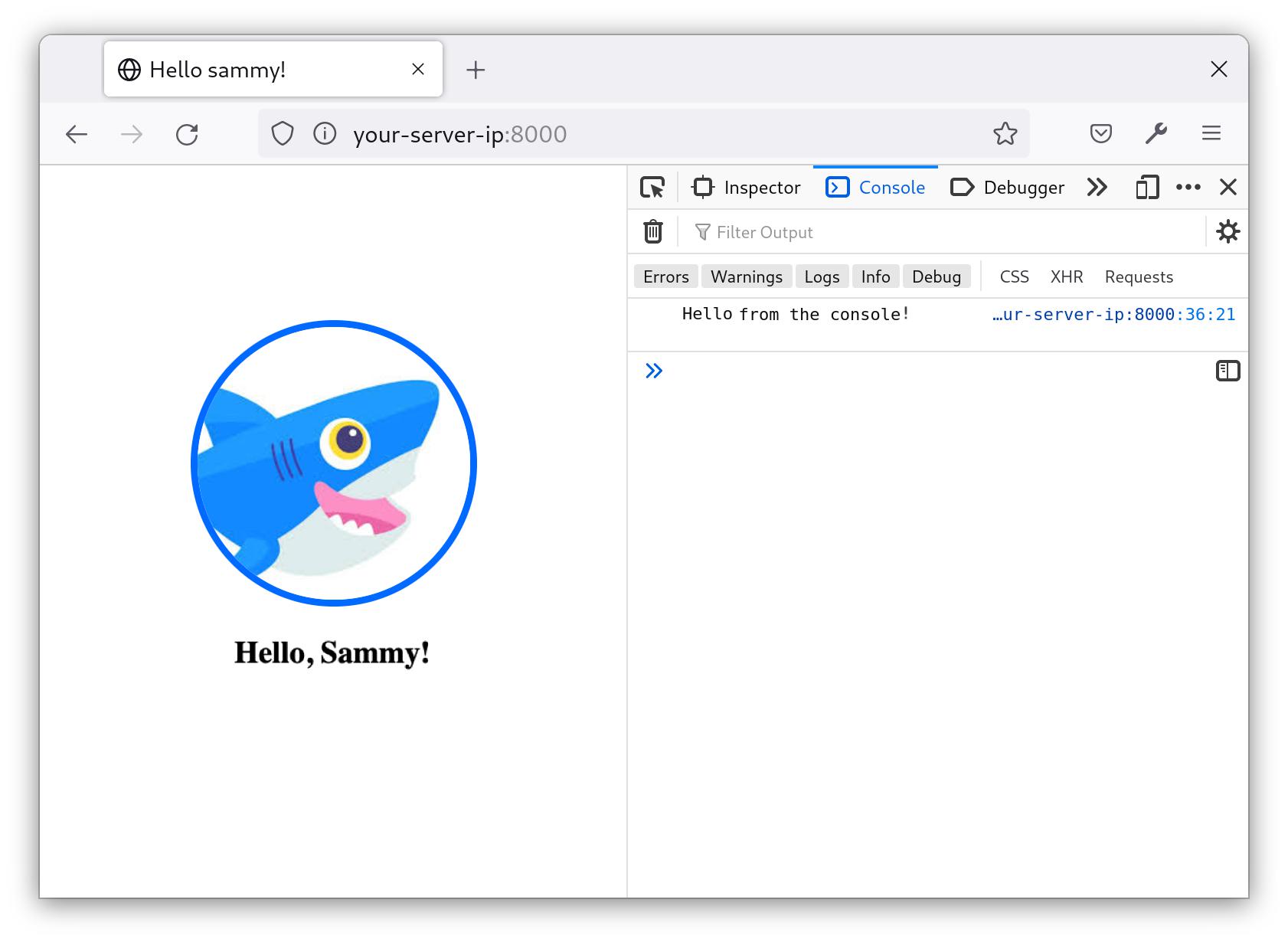Screen dimensions: 1288x942
Task: Follow the source link for the console message
Action: 1113,314
